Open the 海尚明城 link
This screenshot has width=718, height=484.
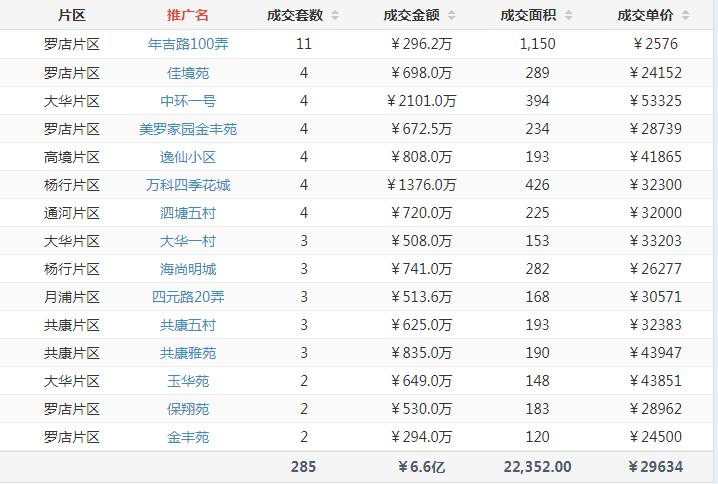(188, 269)
